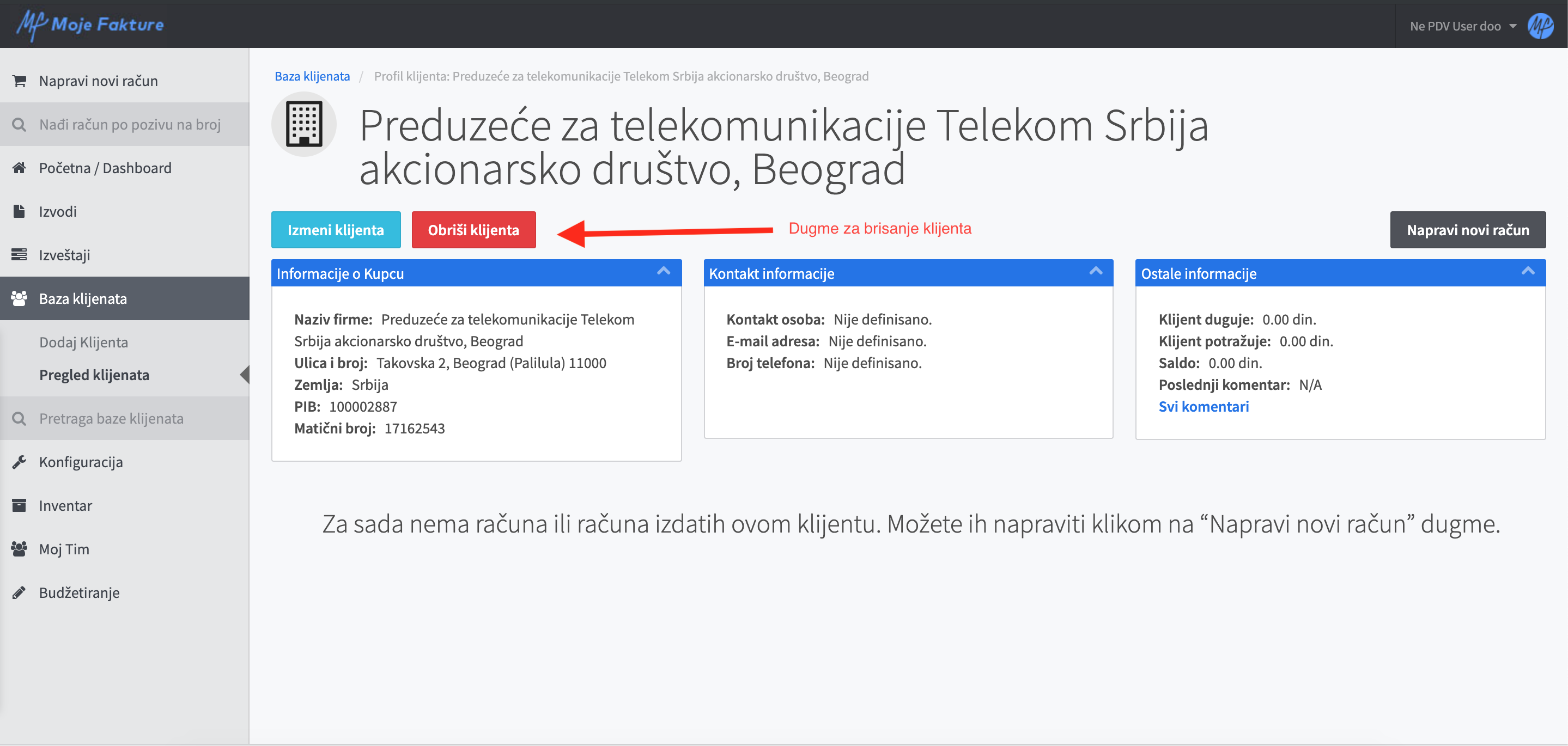1568x746 pixels.
Task: Open the Svi komentari link
Action: click(x=1204, y=406)
